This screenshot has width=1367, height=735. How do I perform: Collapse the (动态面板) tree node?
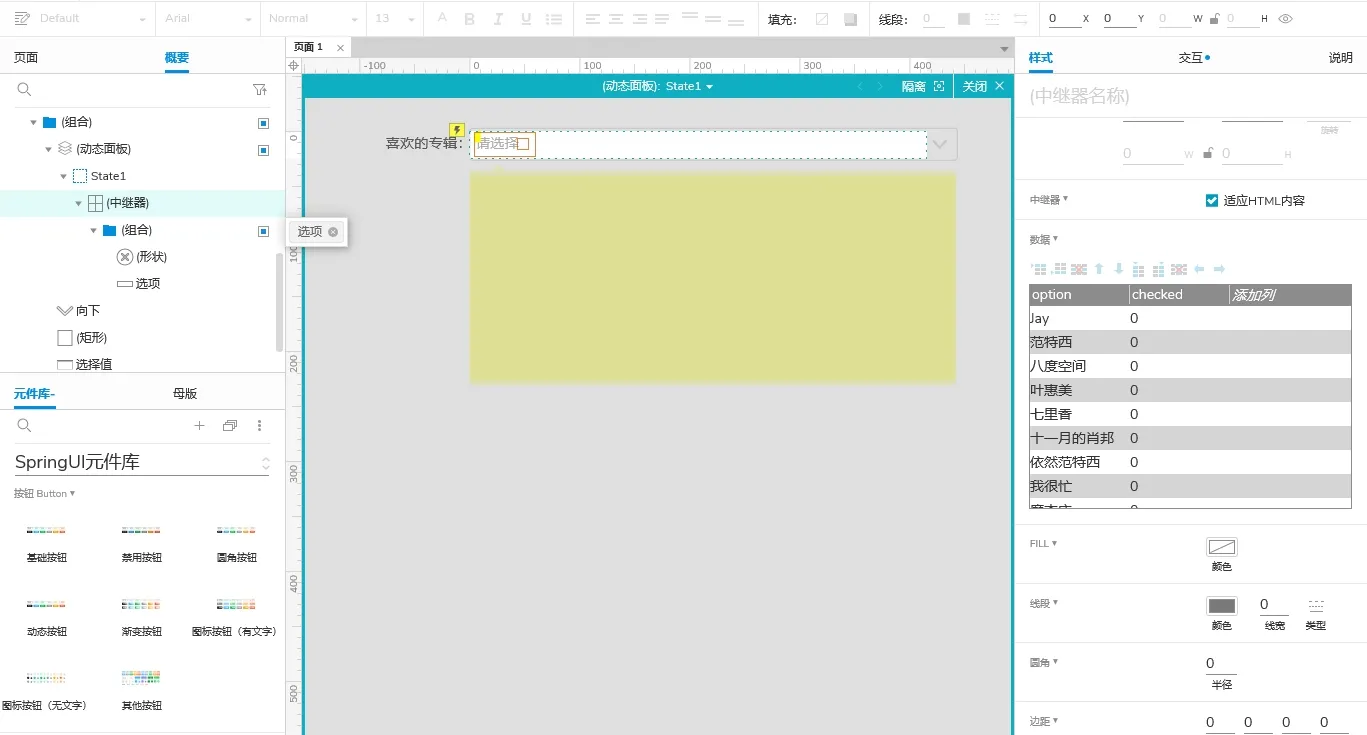click(48, 149)
